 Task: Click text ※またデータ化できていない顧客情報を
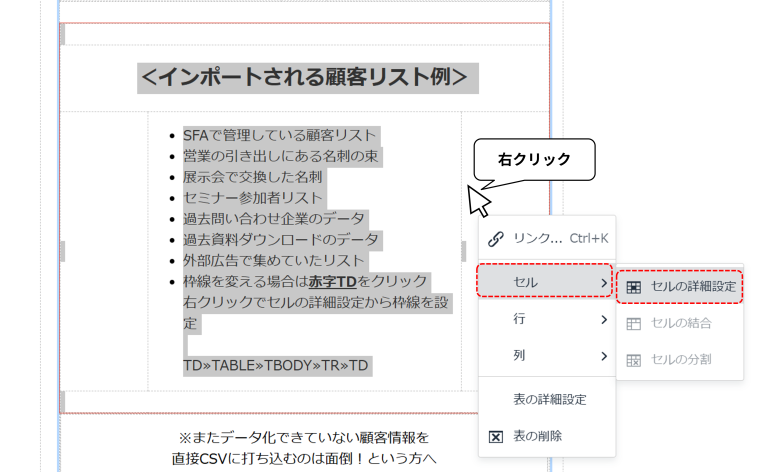(x=304, y=437)
